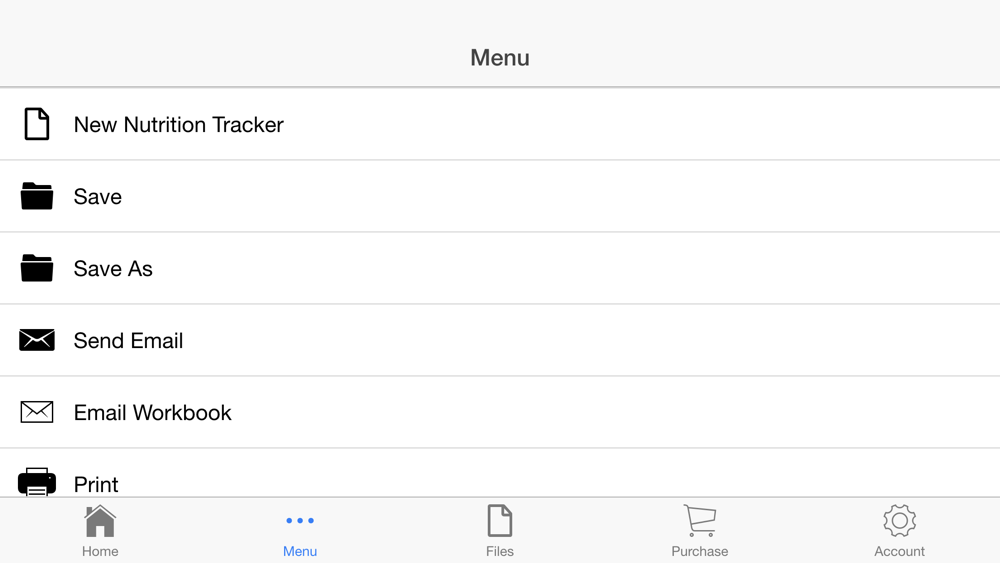Click the blank document icon for New Nutrition Tracker
Image resolution: width=1000 pixels, height=563 pixels.
(37, 124)
